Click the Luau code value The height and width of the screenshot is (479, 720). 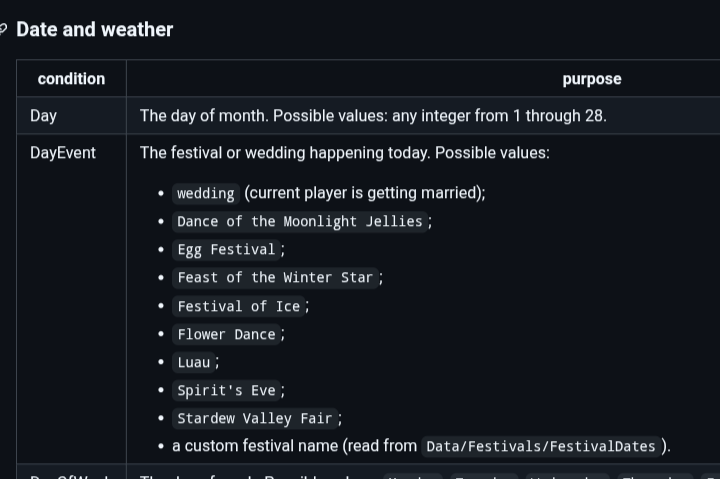(x=193, y=362)
